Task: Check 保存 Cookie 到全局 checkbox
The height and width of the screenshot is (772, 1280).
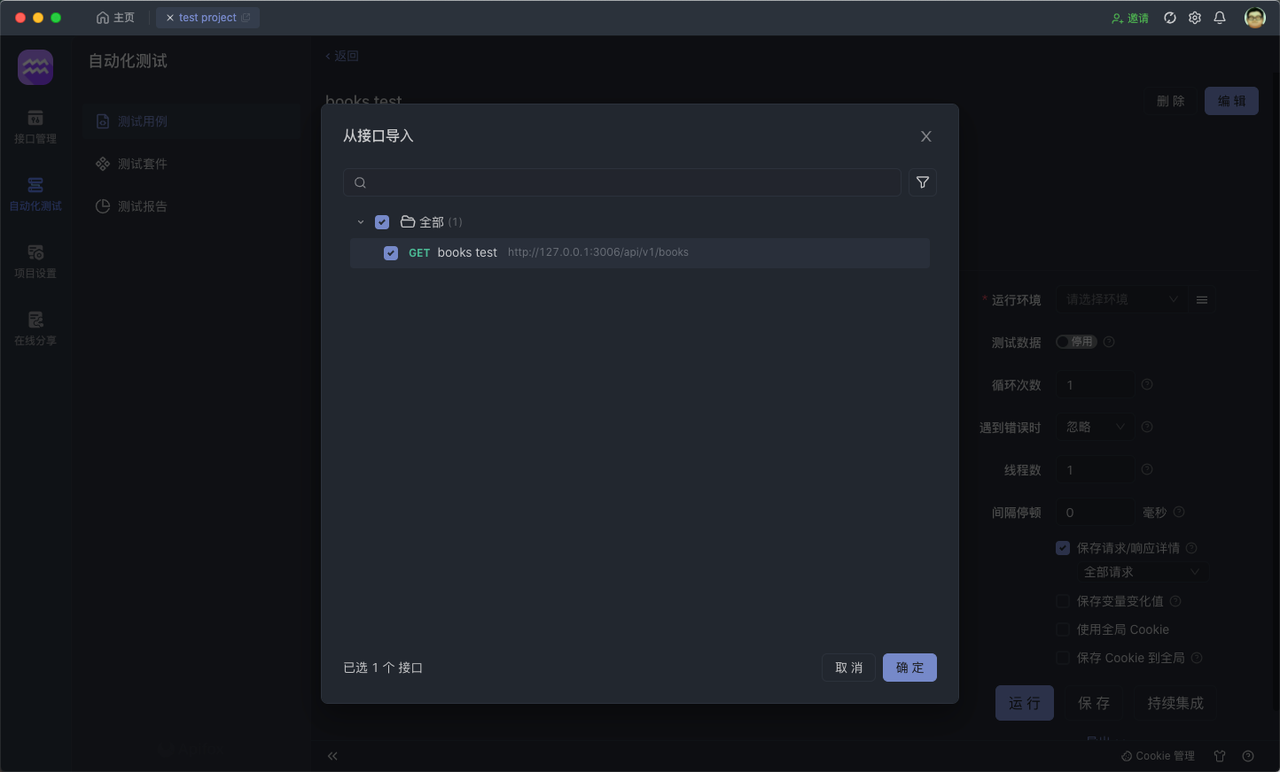Action: coord(1063,658)
